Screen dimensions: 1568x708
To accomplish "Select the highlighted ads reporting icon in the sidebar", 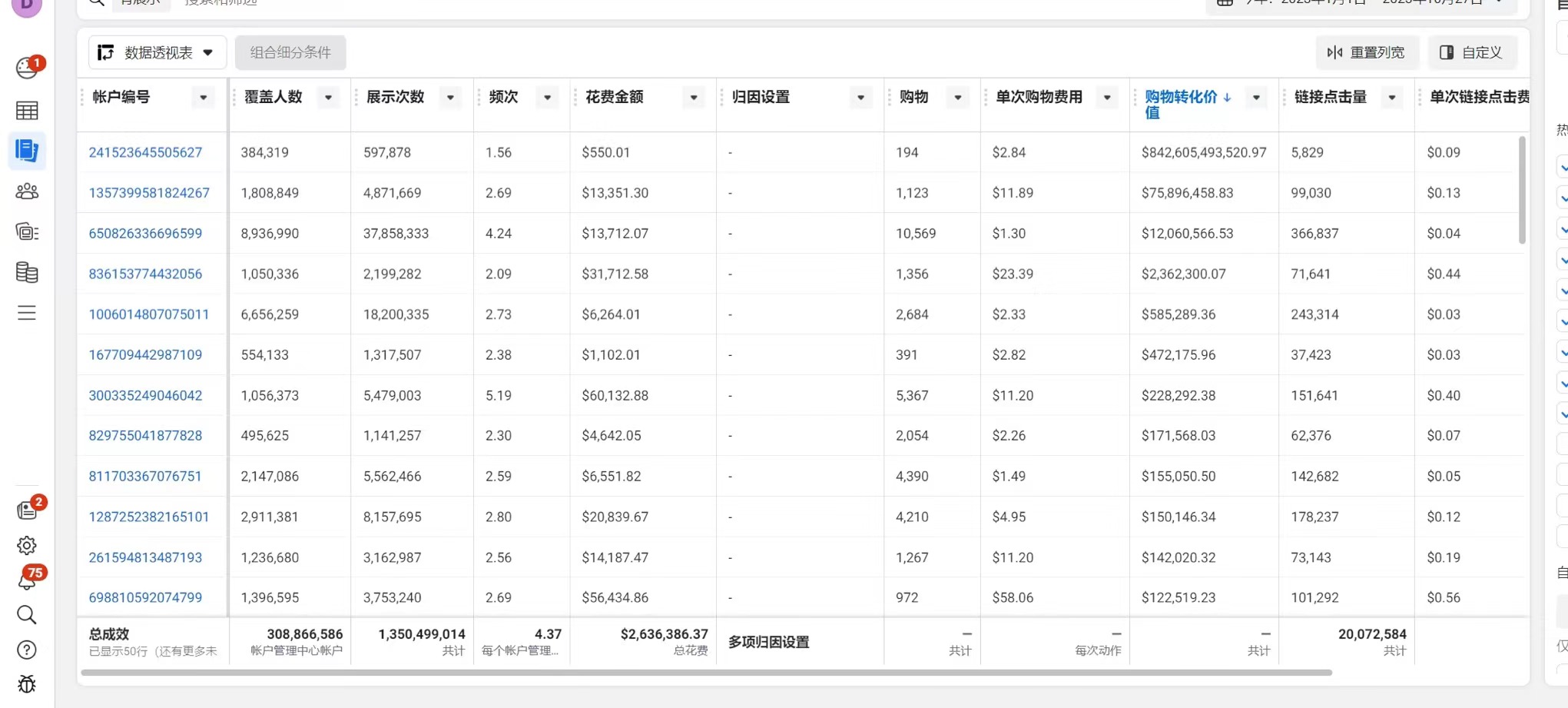I will point(27,151).
